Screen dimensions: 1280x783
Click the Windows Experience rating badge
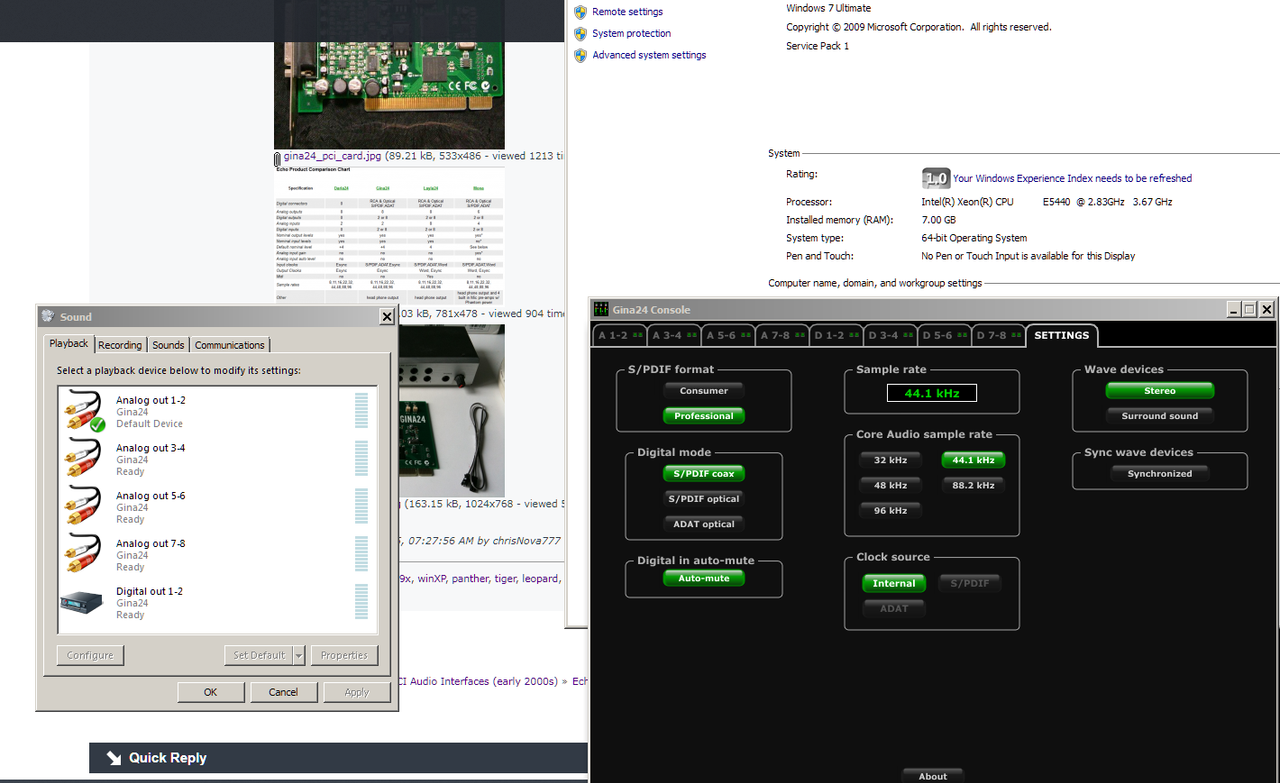(x=935, y=178)
